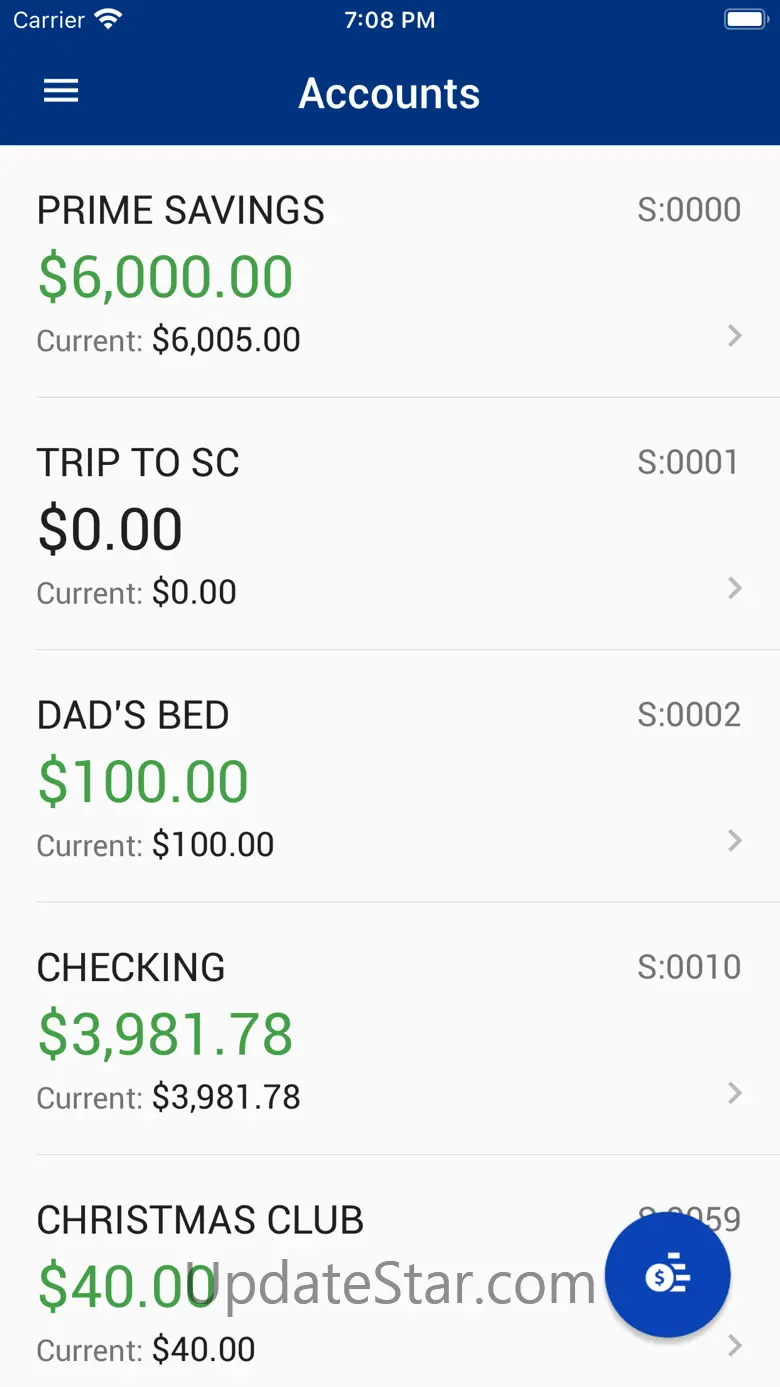This screenshot has width=780, height=1387.
Task: Tap the Accounts header title
Action: [x=389, y=94]
